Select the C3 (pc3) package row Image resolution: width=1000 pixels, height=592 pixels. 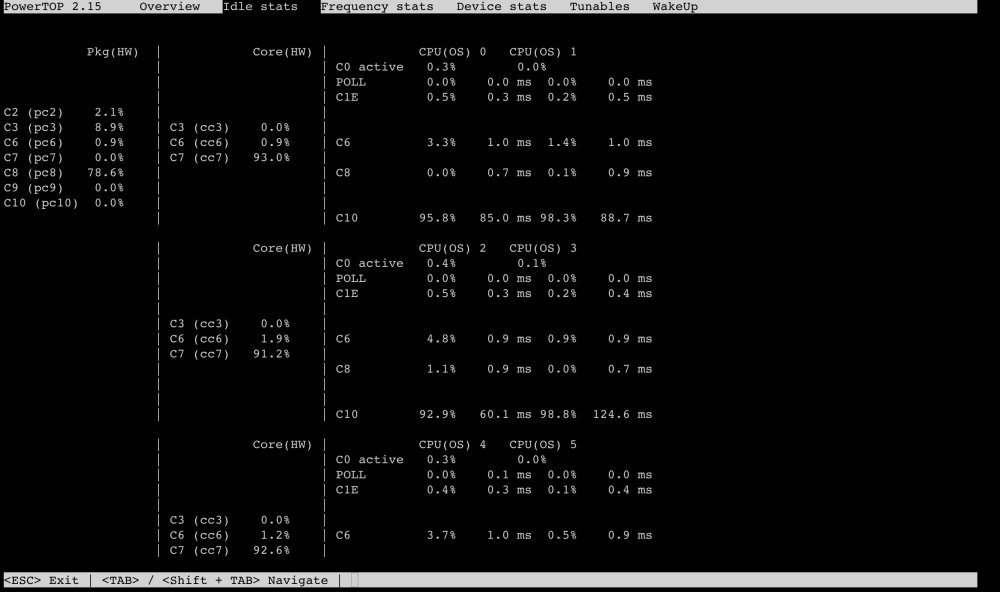64,128
